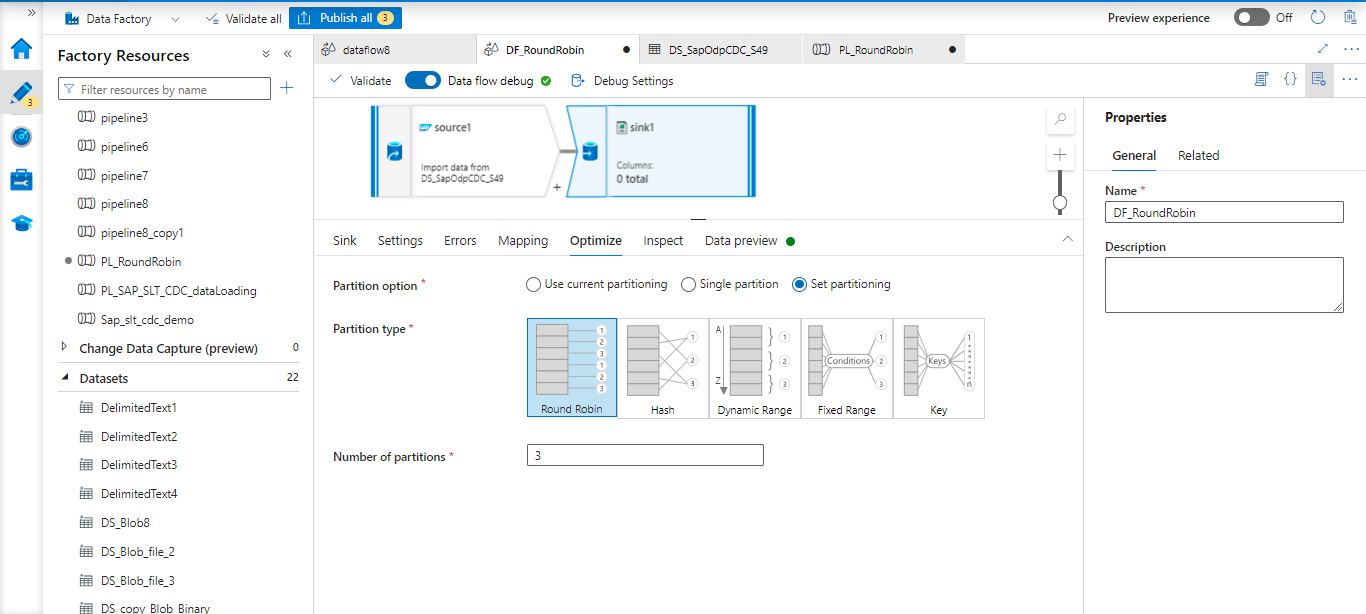This screenshot has height=614, width=1366.
Task: Open the Home icon in left sidebar
Action: 21,49
